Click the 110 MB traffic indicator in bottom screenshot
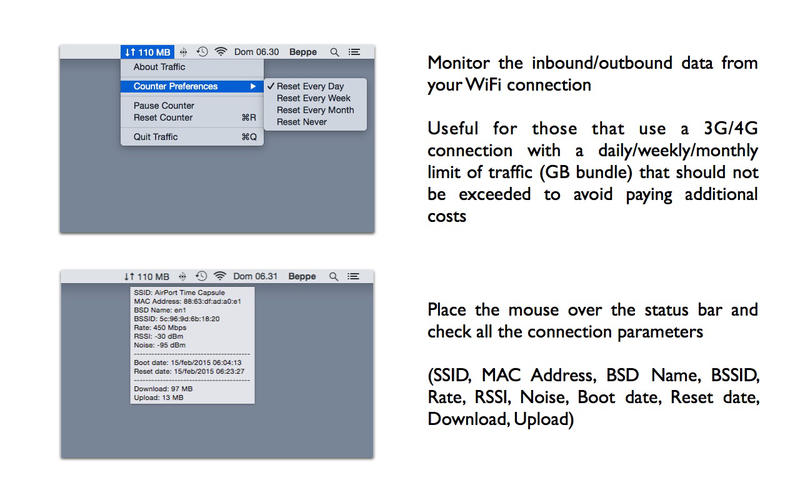This screenshot has height=500, width=800. pyautogui.click(x=146, y=277)
